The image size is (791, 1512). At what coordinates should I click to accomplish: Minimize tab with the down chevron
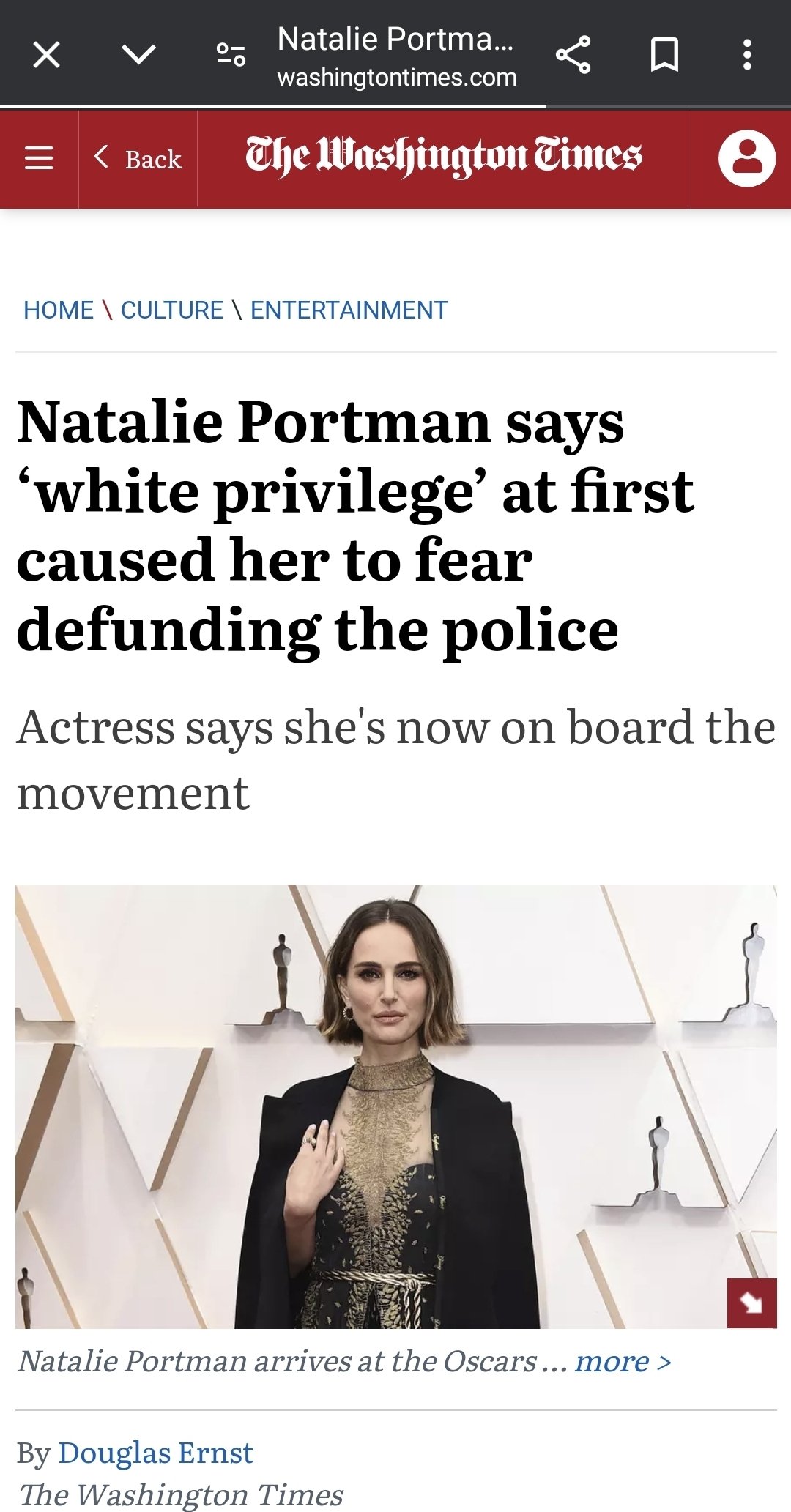tap(138, 55)
